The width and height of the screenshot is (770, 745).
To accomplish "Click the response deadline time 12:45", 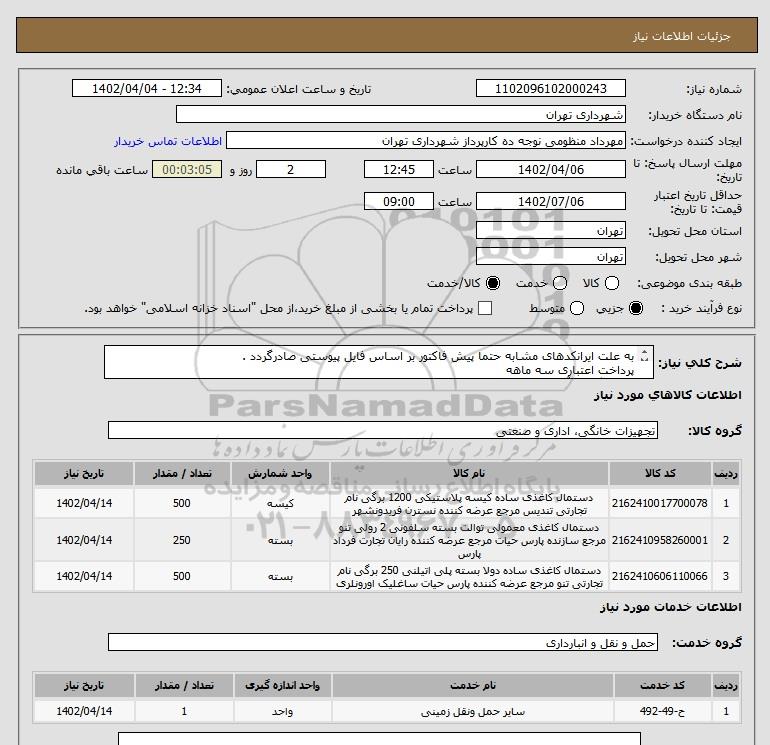I will point(399,169).
